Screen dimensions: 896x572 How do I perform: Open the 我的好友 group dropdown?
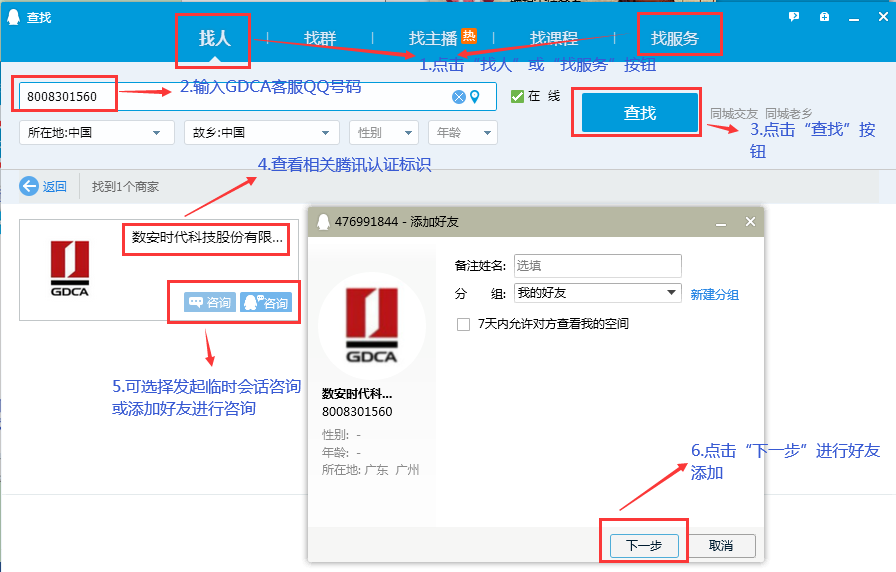click(x=598, y=293)
